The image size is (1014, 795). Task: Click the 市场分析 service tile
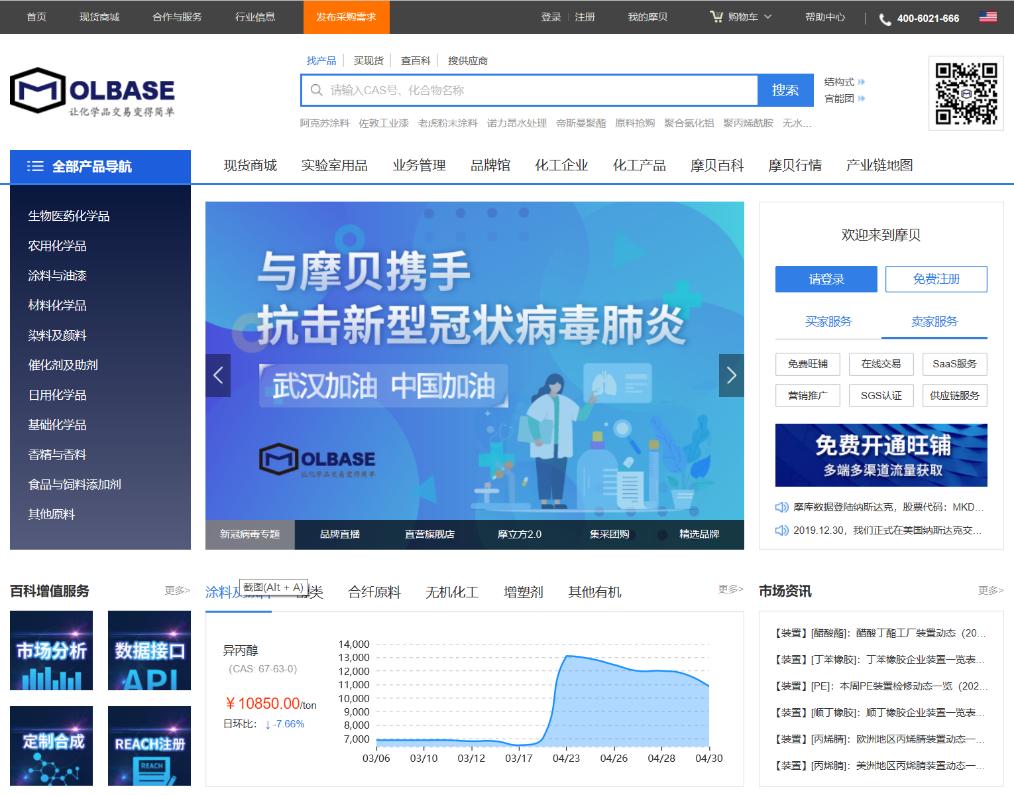point(51,651)
